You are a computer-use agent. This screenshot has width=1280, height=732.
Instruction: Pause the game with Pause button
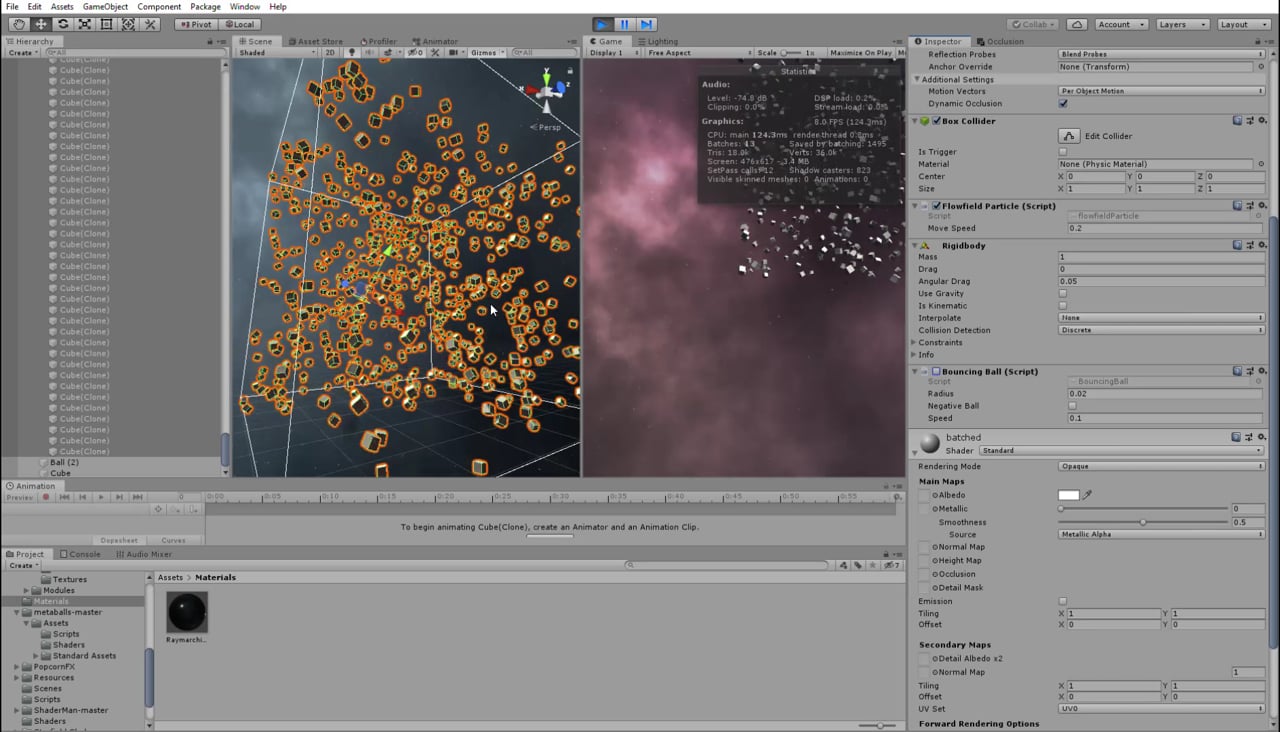click(624, 24)
